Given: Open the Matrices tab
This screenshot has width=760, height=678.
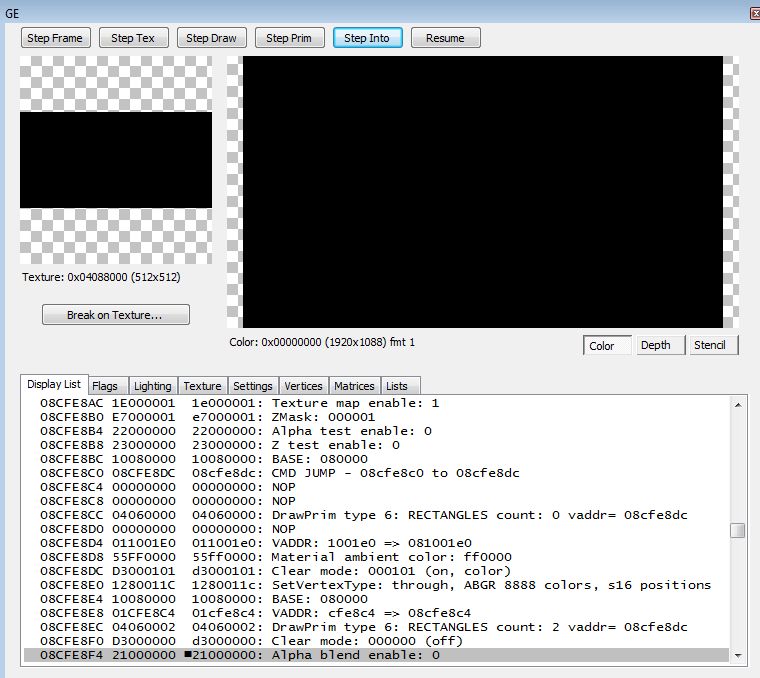Looking at the screenshot, I should tap(355, 386).
